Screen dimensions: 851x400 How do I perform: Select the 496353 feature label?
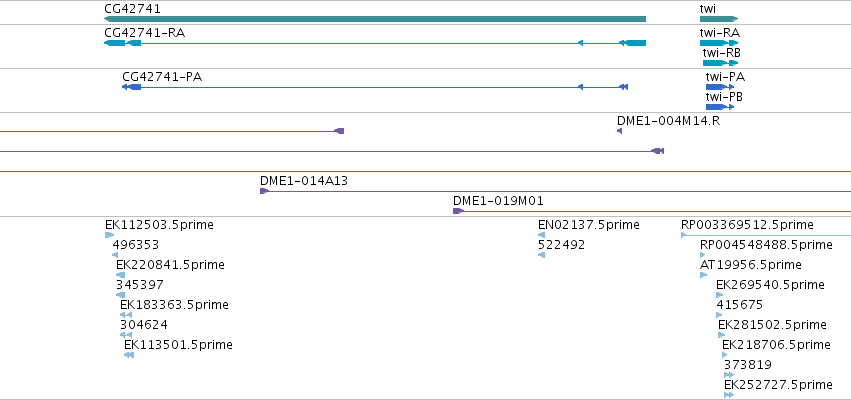136,245
